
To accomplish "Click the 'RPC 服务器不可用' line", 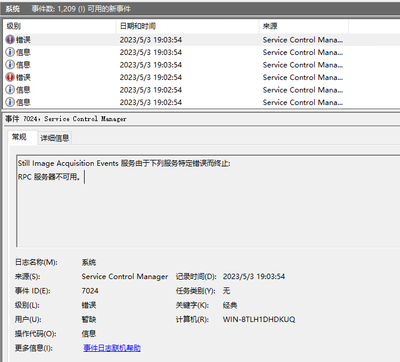I will pyautogui.click(x=49, y=177).
